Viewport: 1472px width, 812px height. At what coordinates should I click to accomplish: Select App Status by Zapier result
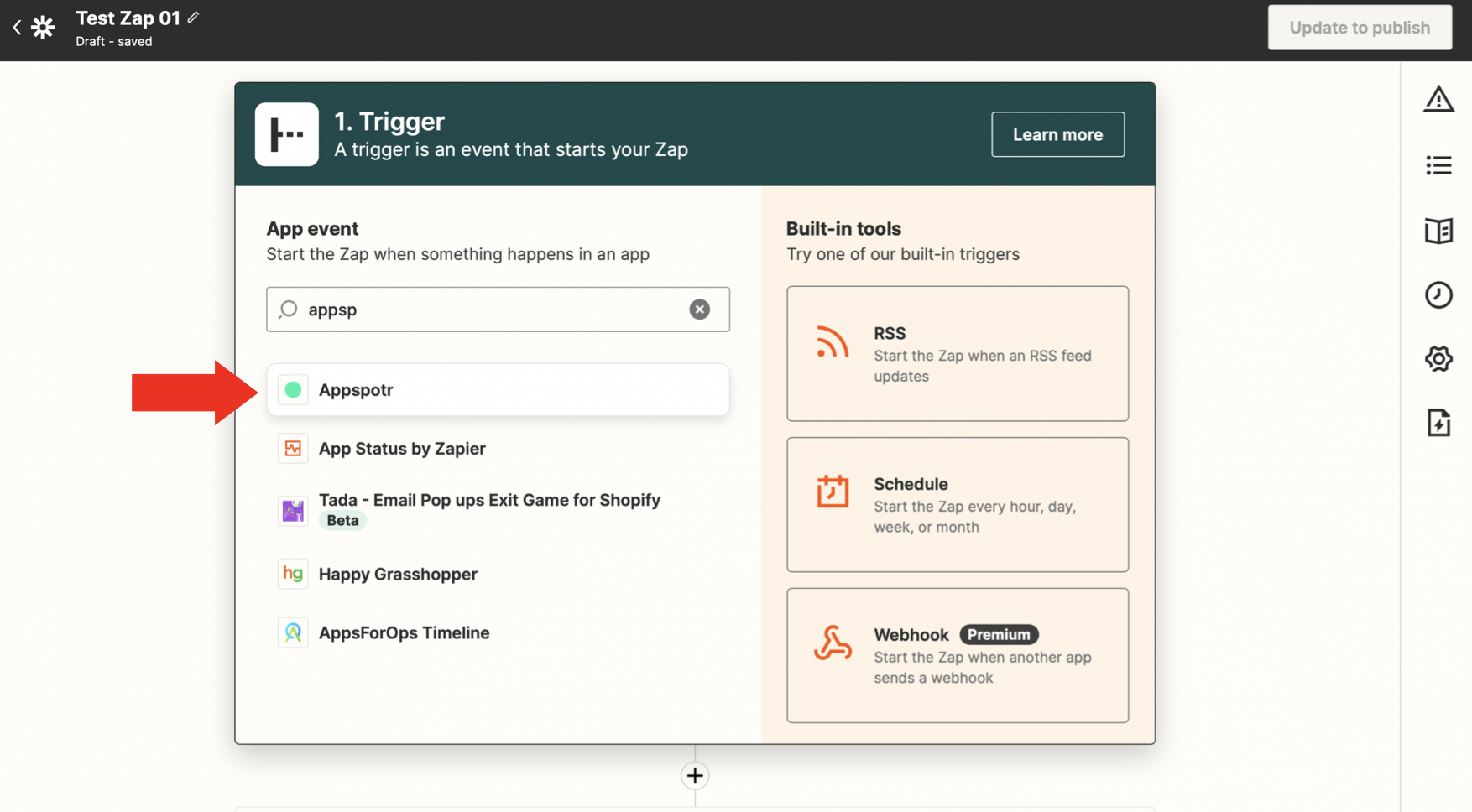click(x=498, y=449)
